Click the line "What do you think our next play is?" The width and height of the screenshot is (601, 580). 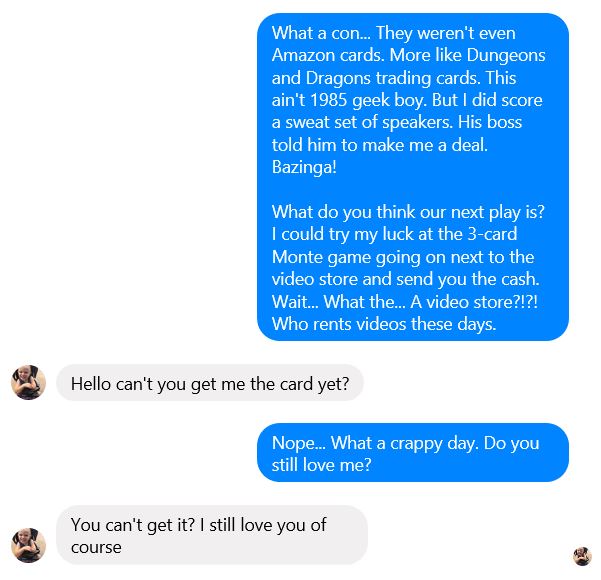click(408, 212)
